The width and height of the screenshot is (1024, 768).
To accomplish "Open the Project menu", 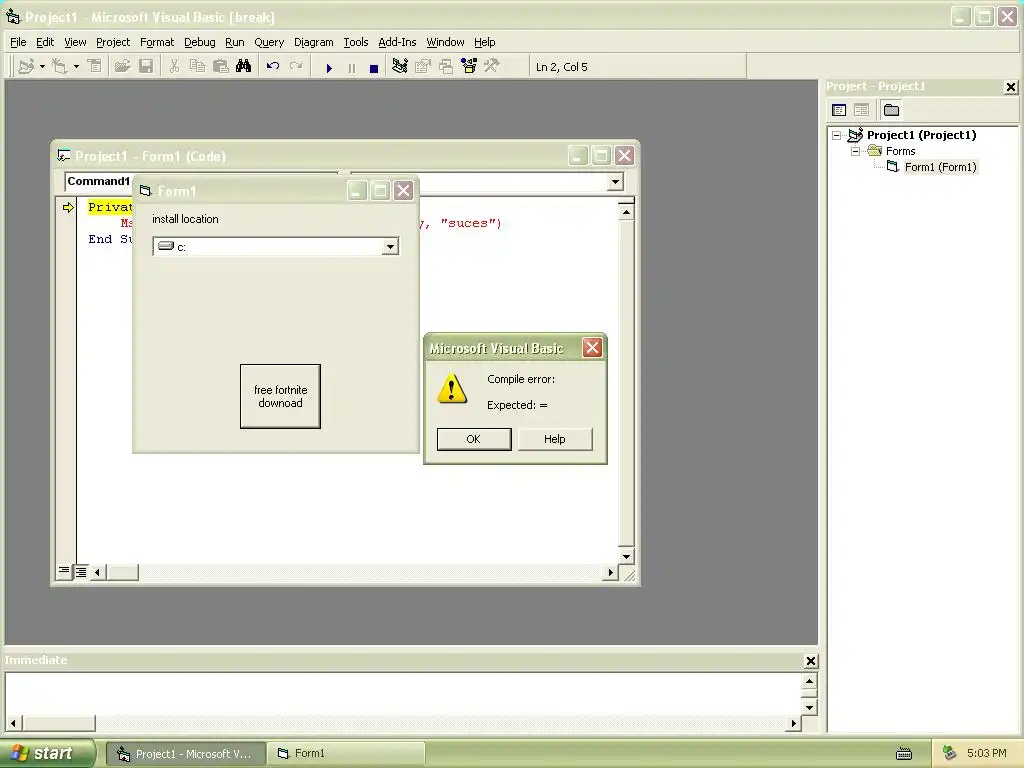I will click(113, 42).
